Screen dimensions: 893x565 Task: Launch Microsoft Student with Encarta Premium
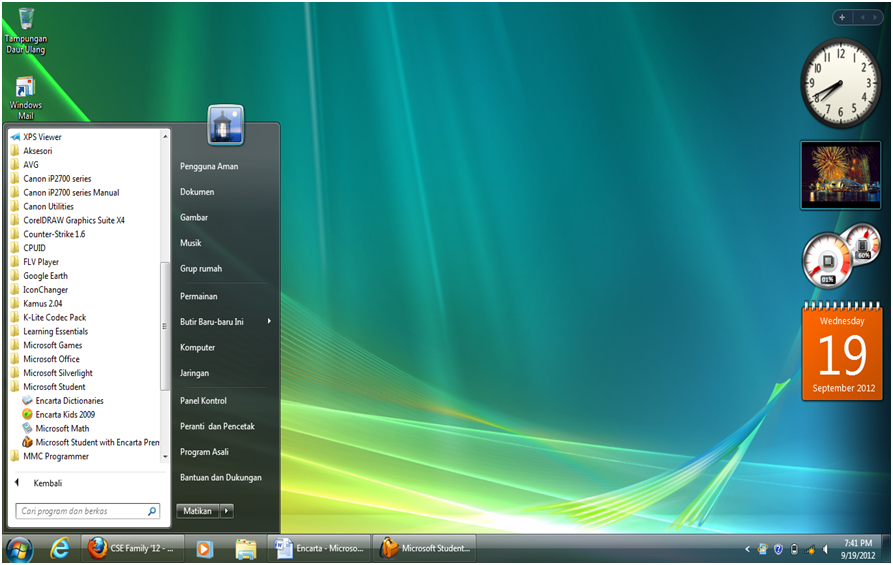[91, 442]
